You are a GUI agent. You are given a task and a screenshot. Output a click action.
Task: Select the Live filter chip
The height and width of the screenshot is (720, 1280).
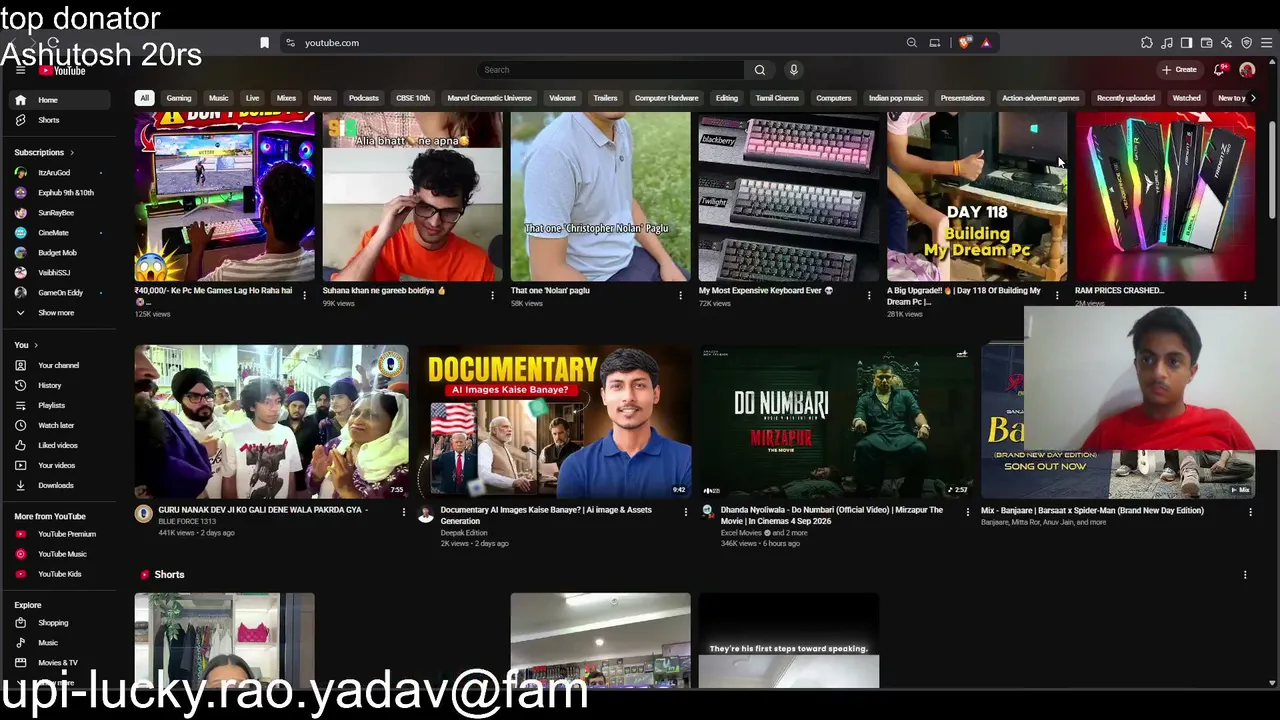252,98
